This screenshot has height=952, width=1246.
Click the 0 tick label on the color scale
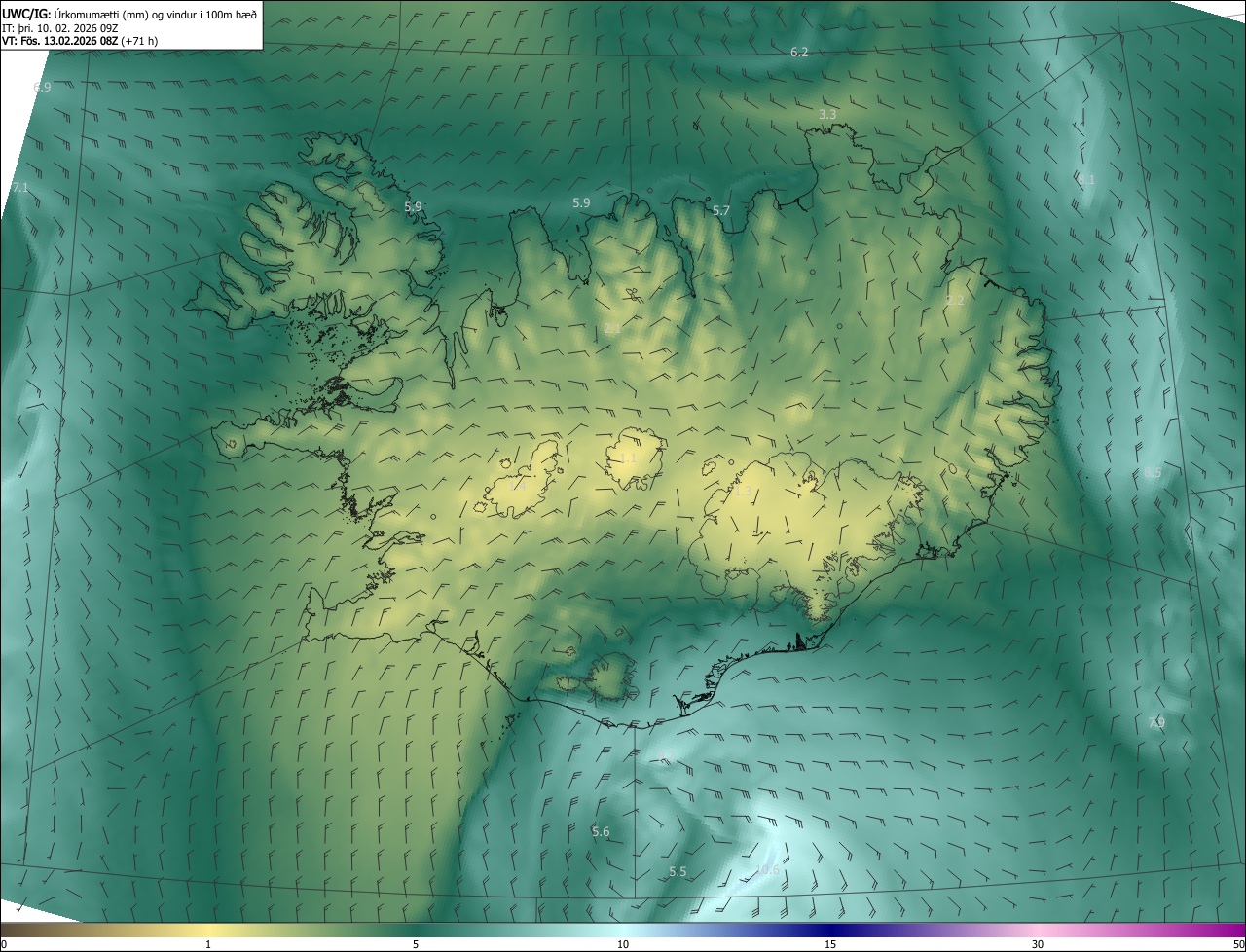click(4, 944)
